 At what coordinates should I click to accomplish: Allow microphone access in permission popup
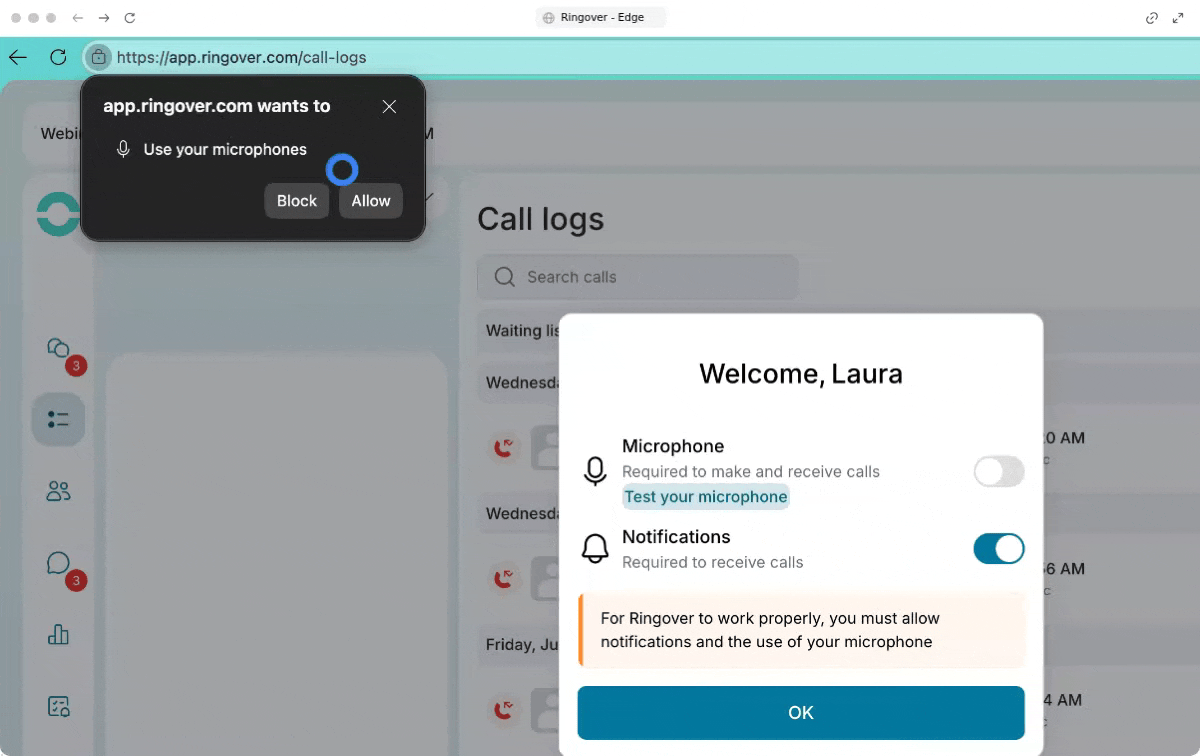[x=371, y=201]
